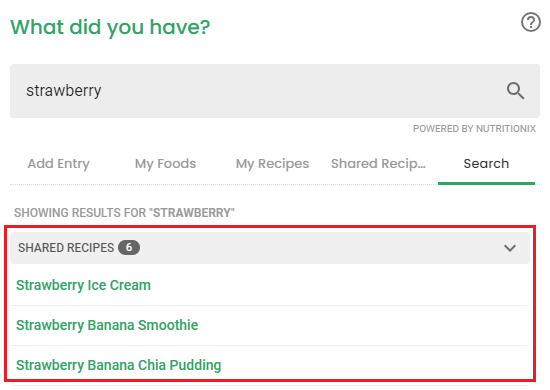Pick the Strawberry Banana Chia Pudding result

pyautogui.click(x=119, y=365)
